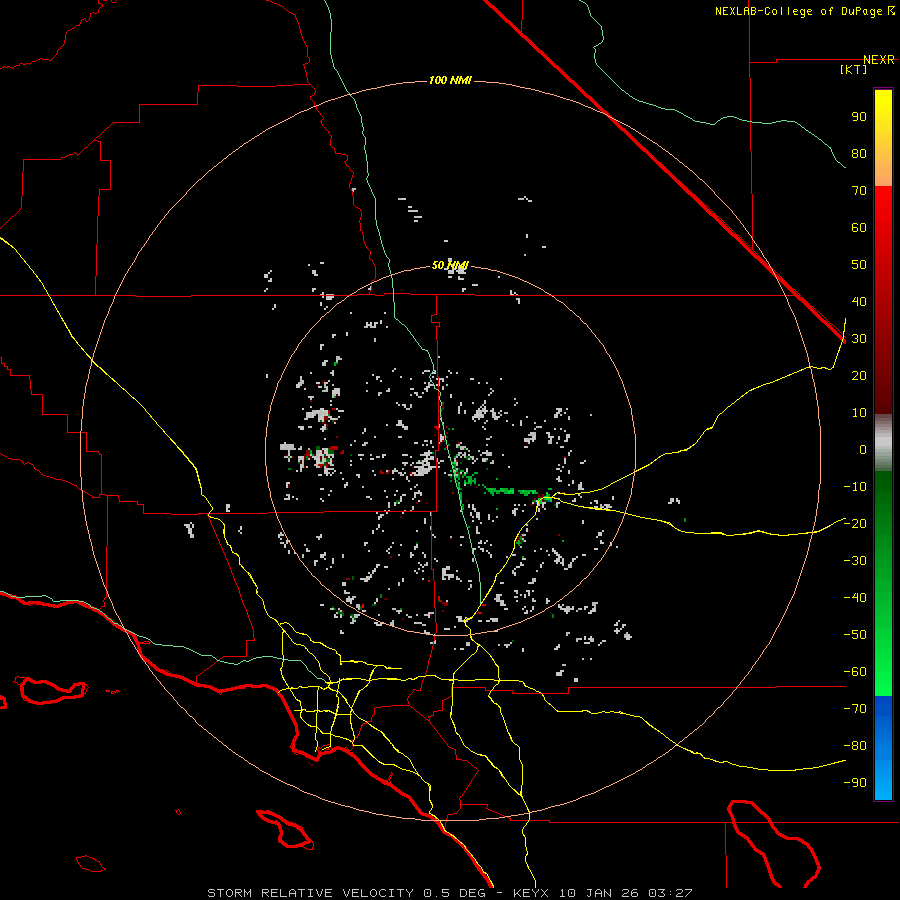Viewport: 900px width, 900px height.
Task: Click the blue segment of the color bar
Action: point(883,745)
